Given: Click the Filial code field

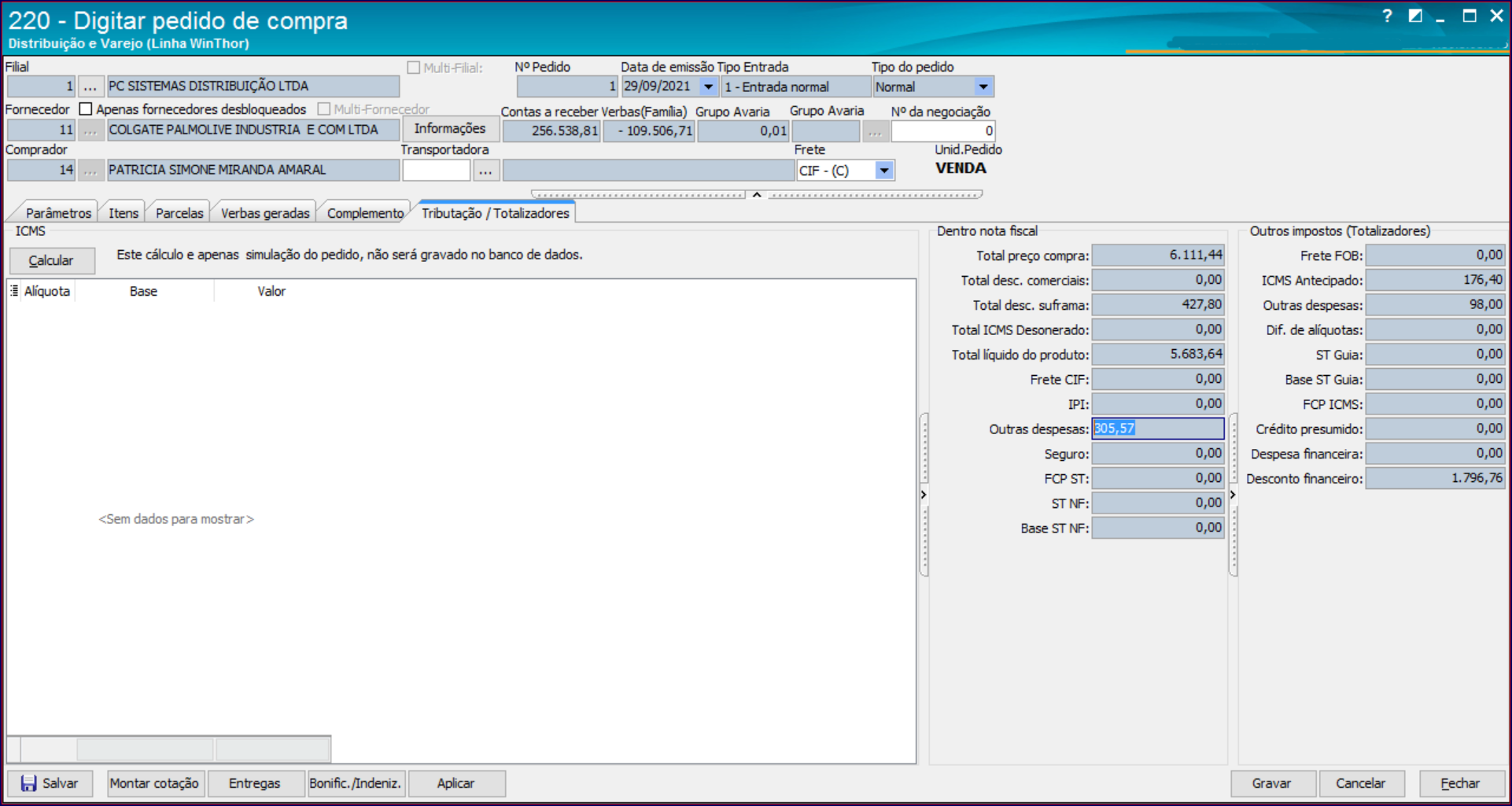Looking at the screenshot, I should (41, 86).
